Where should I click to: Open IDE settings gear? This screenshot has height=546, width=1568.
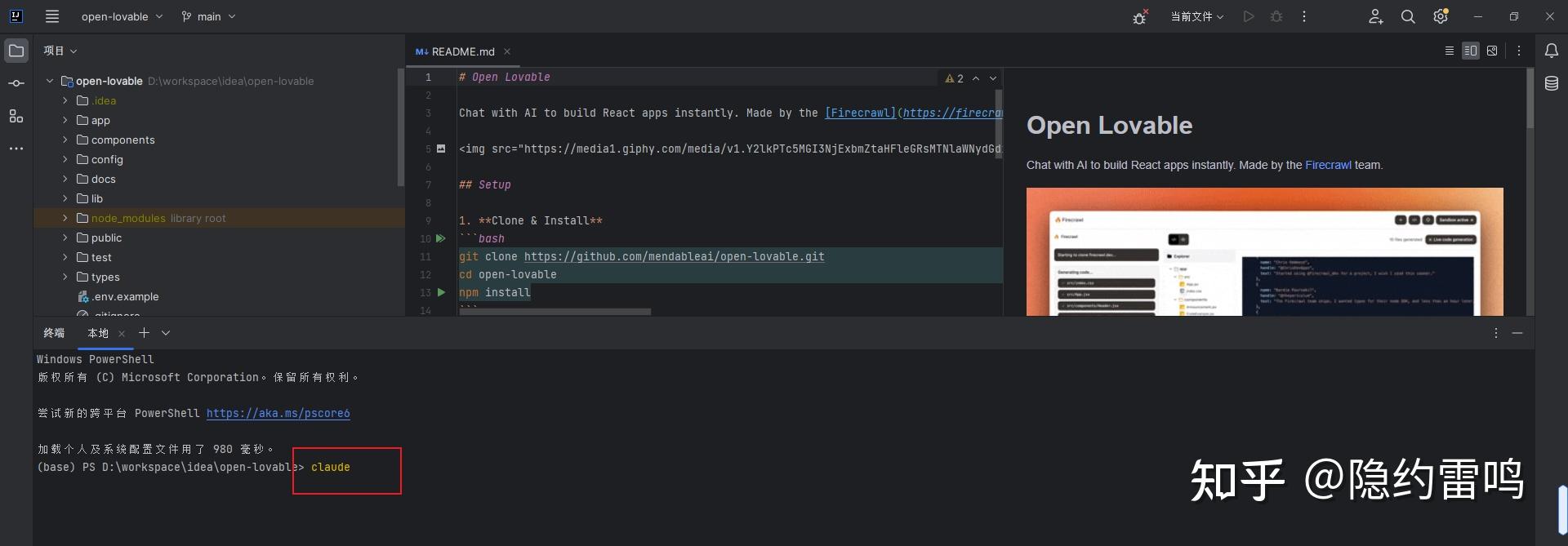click(x=1441, y=16)
